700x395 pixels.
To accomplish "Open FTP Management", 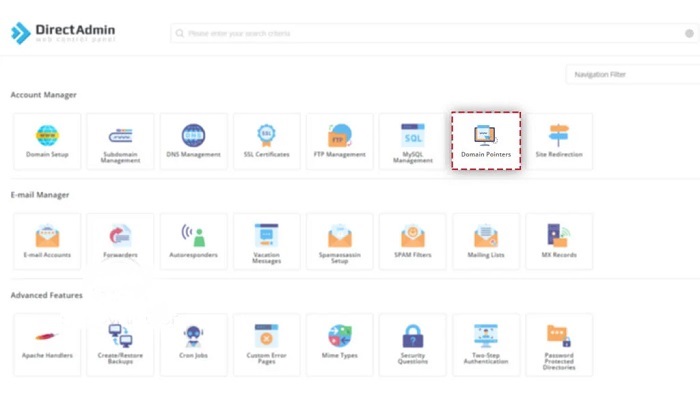I will click(x=340, y=141).
